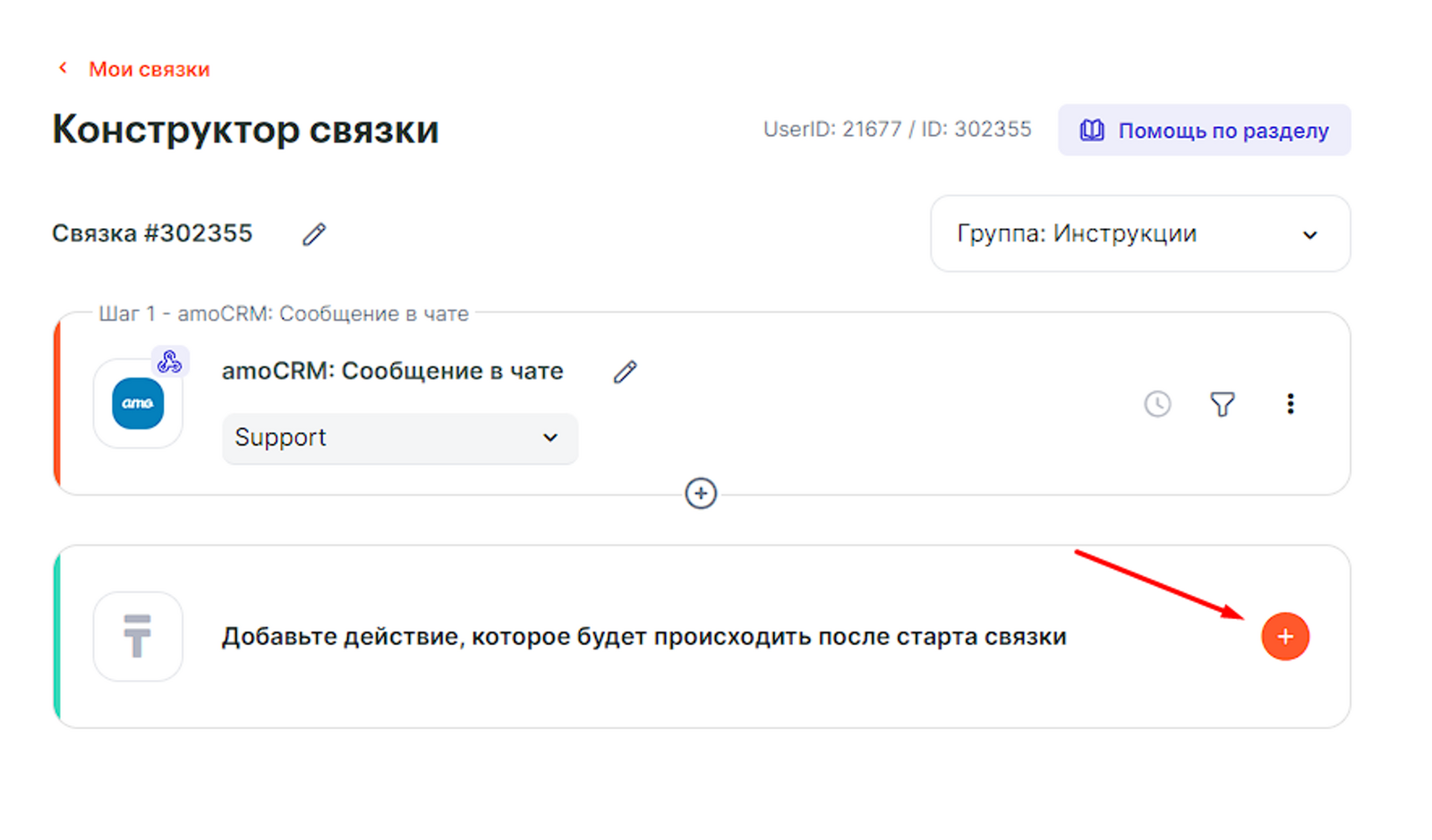This screenshot has width=1432, height=840.
Task: Click the webhook badge icon above amoCRM logo
Action: pyautogui.click(x=169, y=361)
